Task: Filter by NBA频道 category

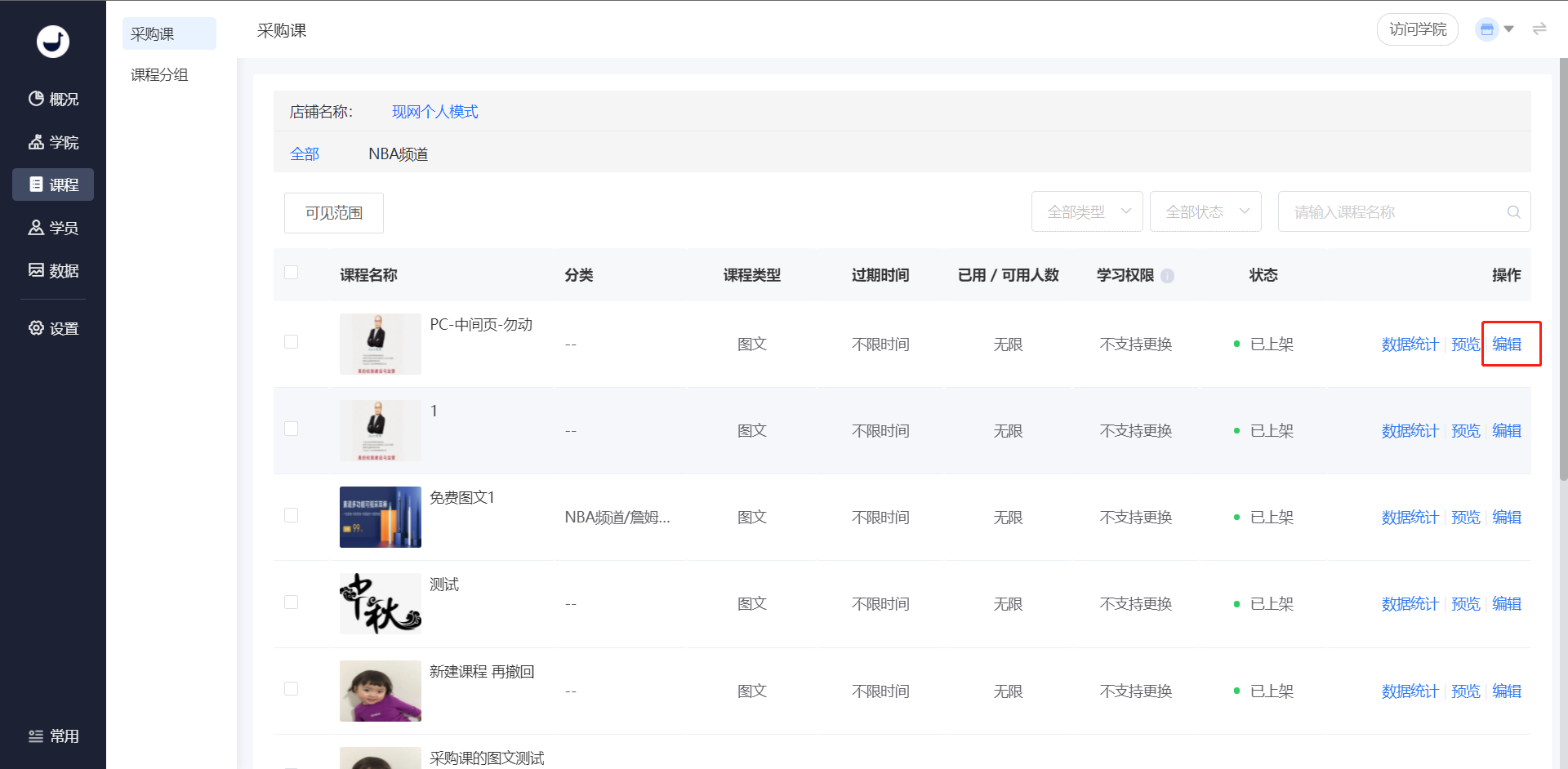Action: 399,153
